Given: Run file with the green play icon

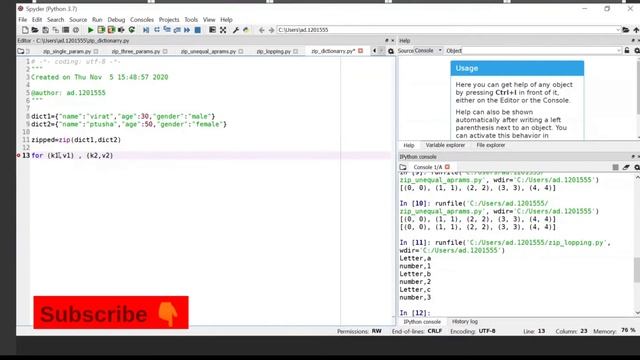Looking at the screenshot, I should 91,30.
